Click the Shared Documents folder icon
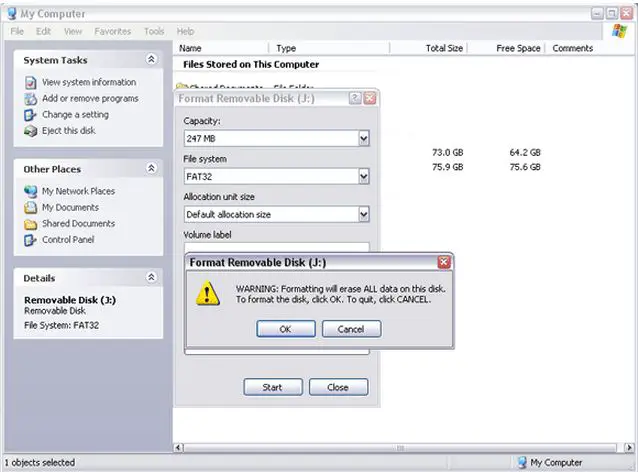The image size is (638, 472). 31,224
